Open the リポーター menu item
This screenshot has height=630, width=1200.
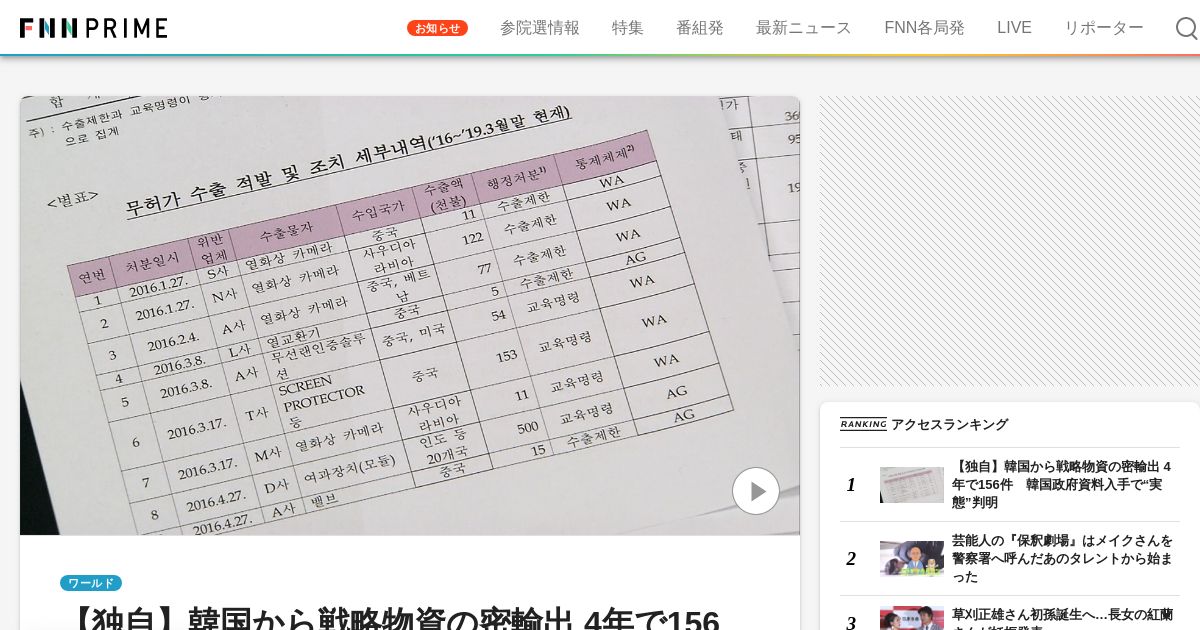(x=1104, y=28)
